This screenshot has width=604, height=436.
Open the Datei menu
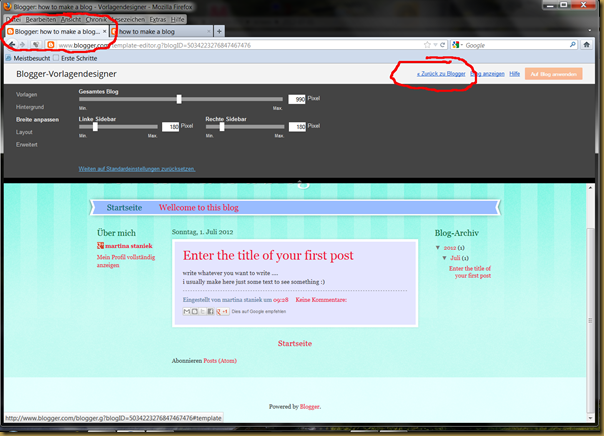tap(13, 19)
